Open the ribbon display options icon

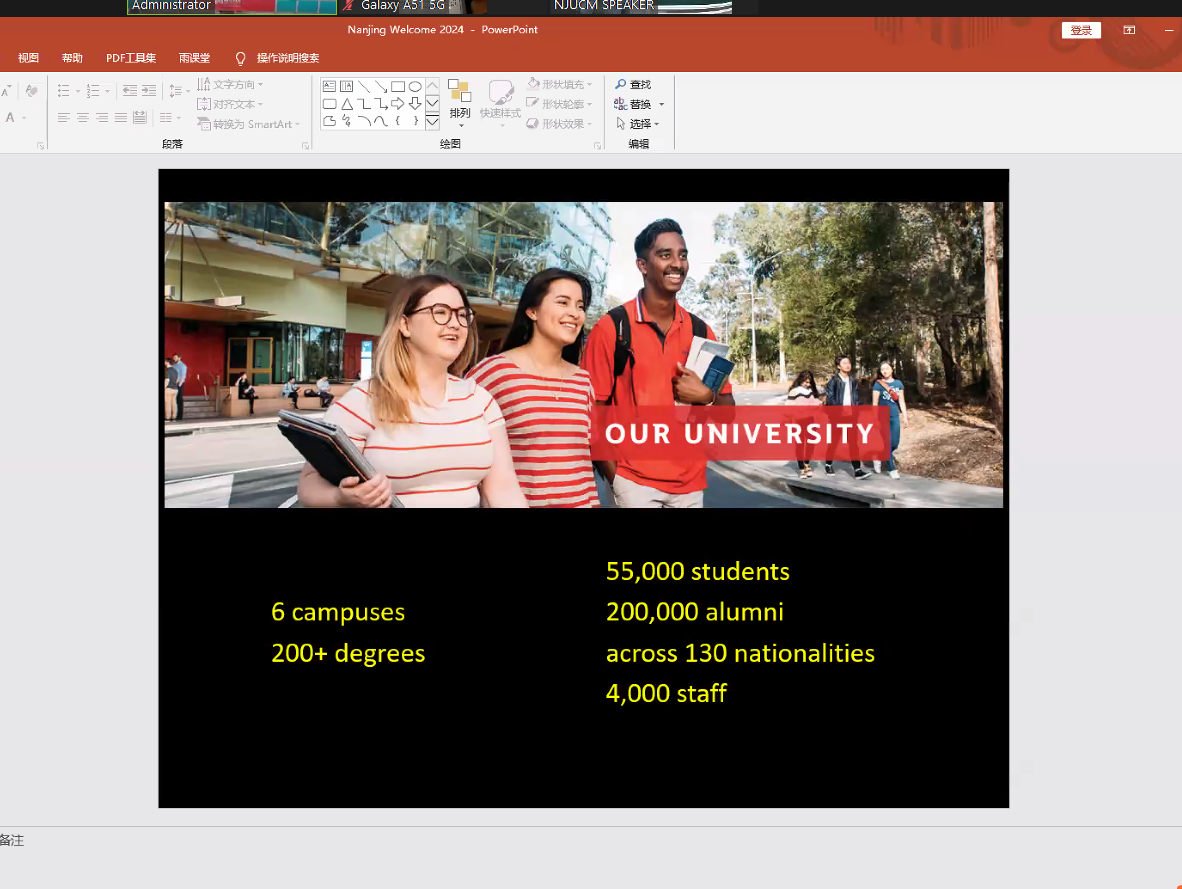tap(1128, 30)
